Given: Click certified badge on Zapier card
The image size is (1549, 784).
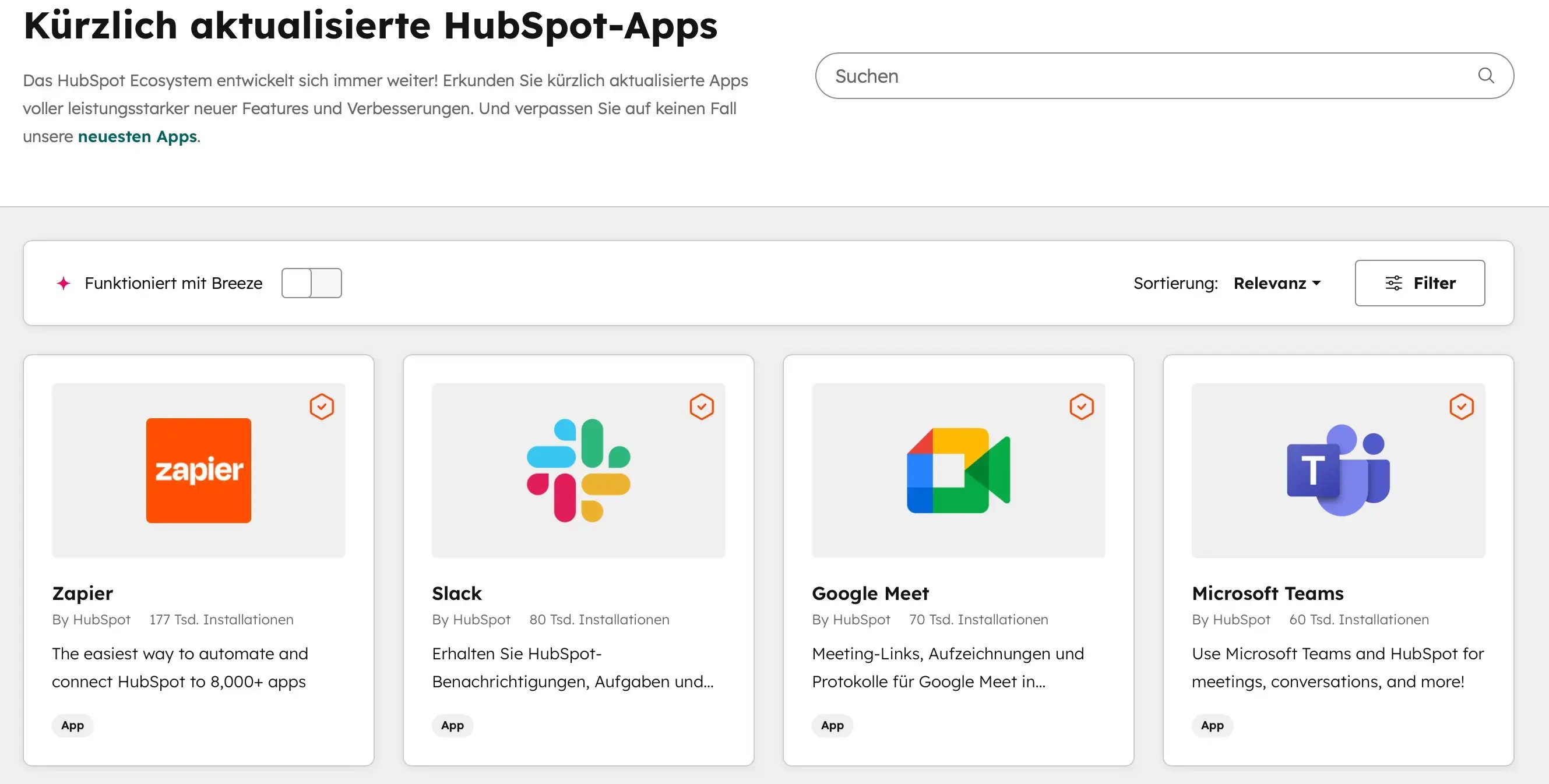Looking at the screenshot, I should coord(322,407).
